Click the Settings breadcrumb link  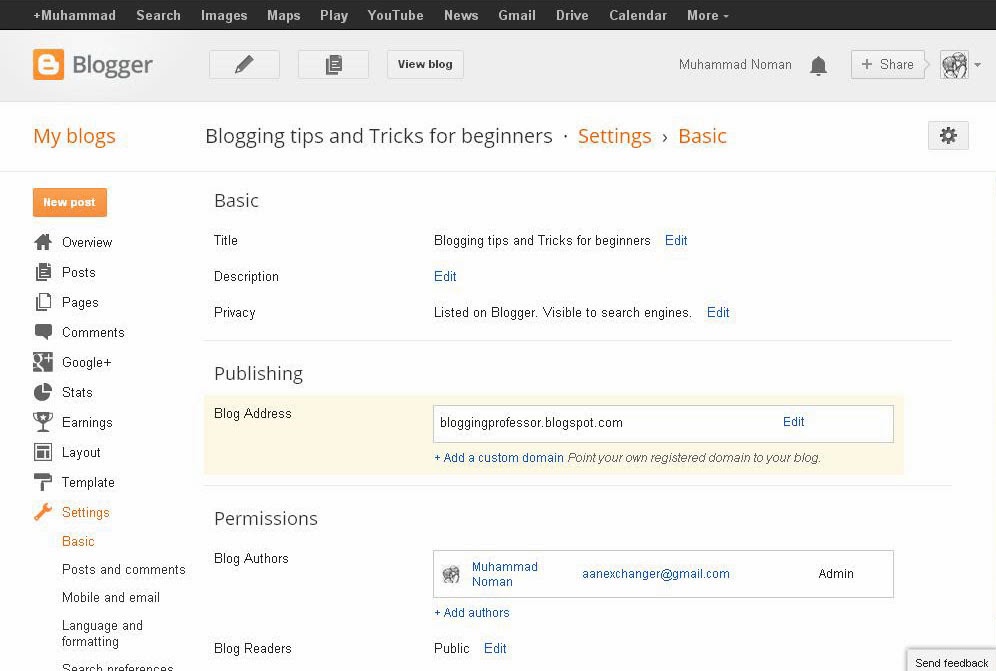coord(614,136)
